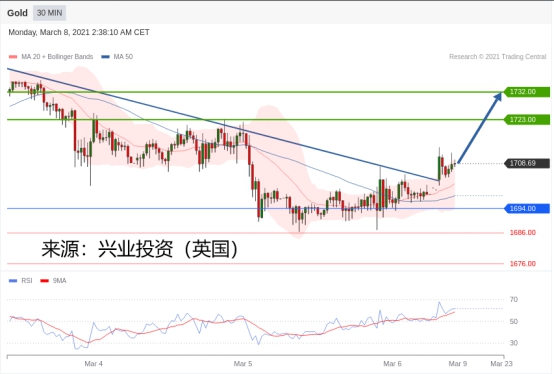Screen dimensions: 554x374
Task: Click the MA 20 + Bollinger Bands legend label
Action: pos(57,57)
